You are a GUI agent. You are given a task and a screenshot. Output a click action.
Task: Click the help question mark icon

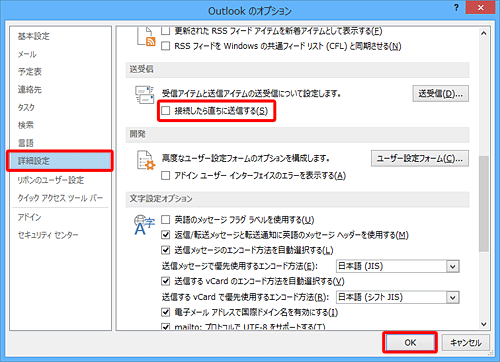point(456,7)
